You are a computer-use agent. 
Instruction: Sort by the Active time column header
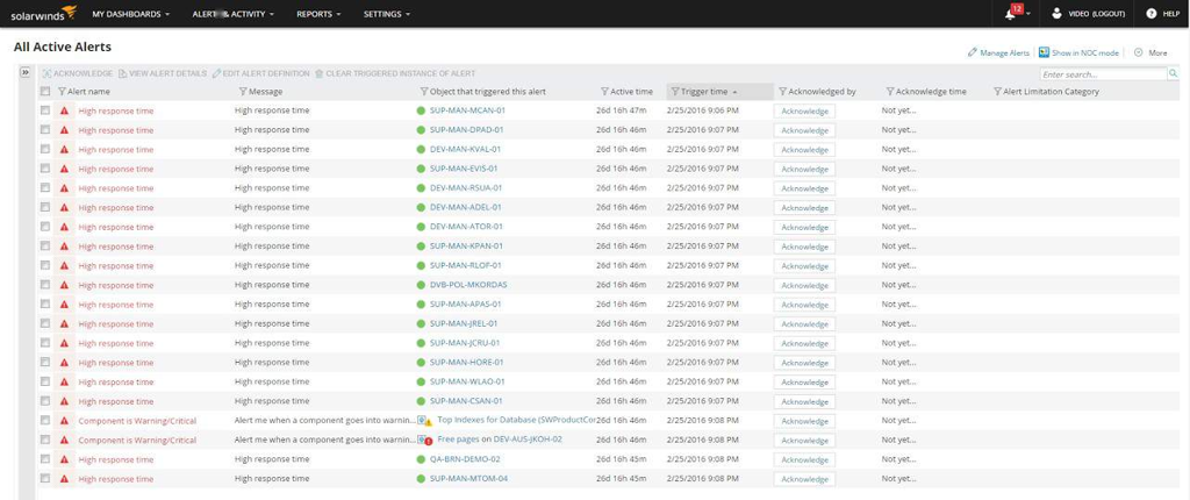(631, 92)
